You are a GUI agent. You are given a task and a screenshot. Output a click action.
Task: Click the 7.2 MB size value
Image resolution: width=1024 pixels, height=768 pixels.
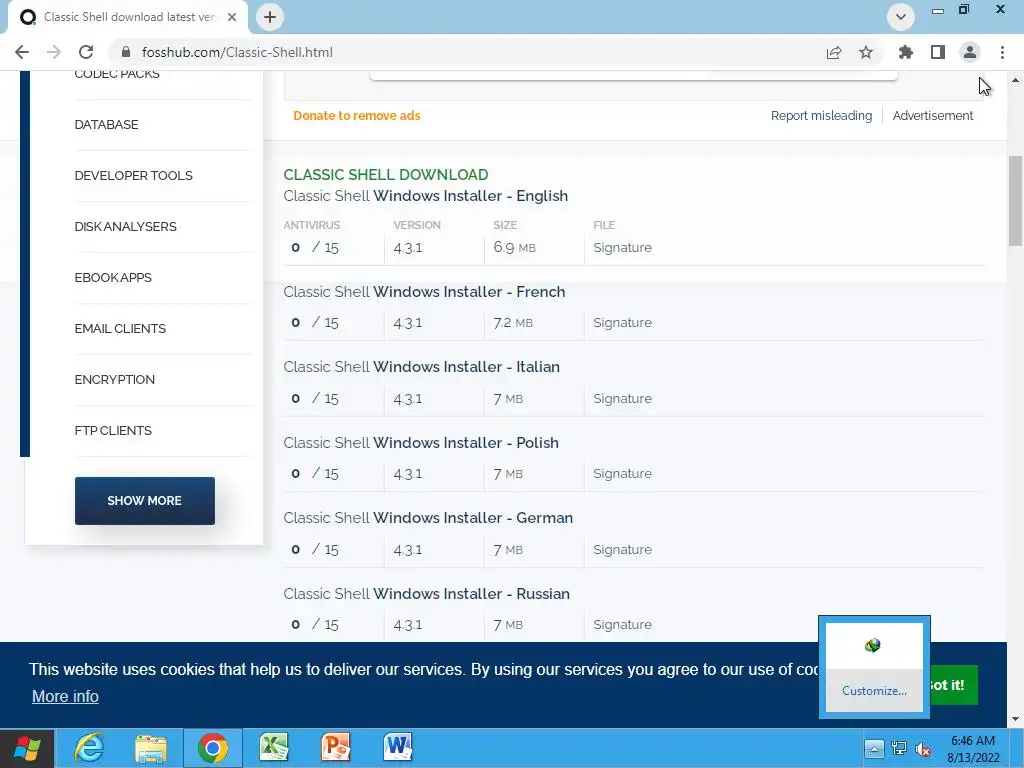(x=513, y=323)
